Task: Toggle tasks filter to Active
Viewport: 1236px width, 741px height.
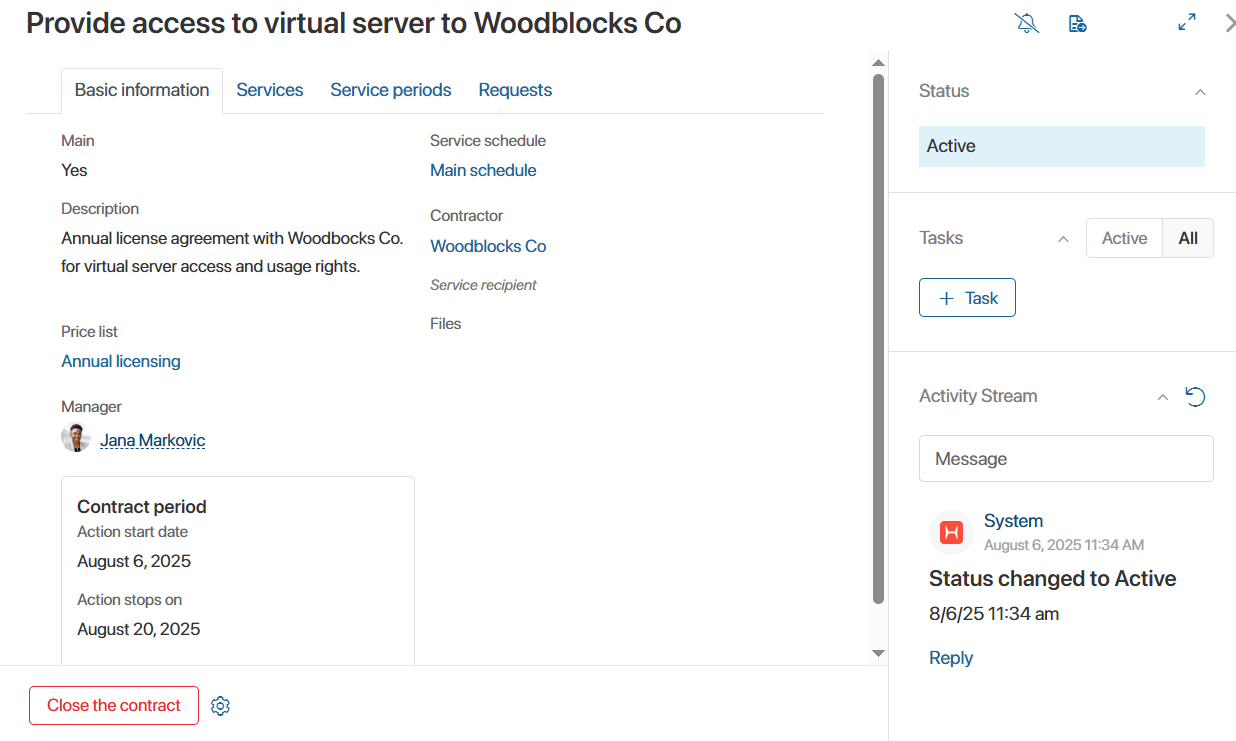Action: (1124, 238)
